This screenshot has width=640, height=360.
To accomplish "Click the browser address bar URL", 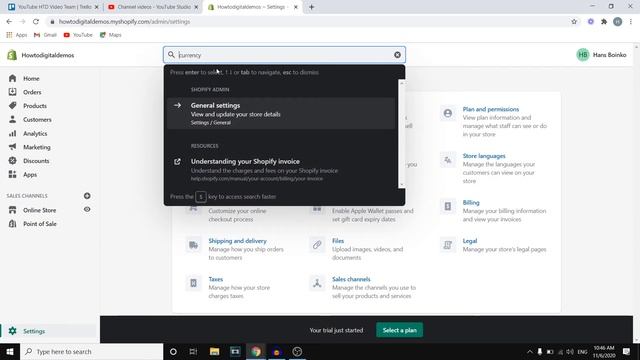I will pyautogui.click(x=124, y=22).
